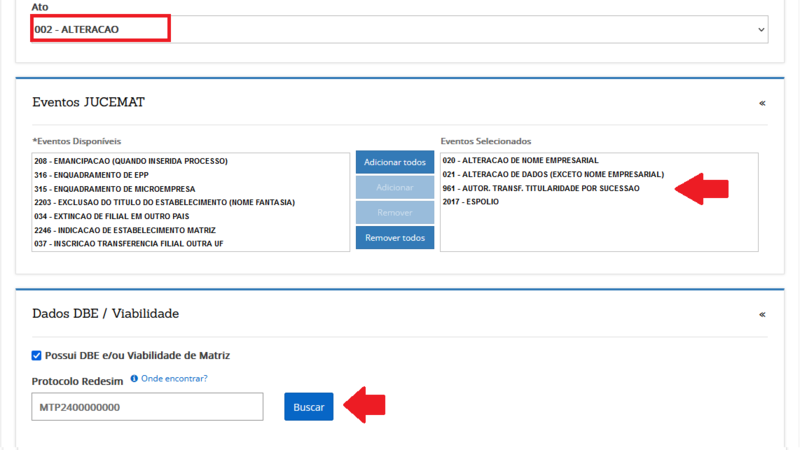The width and height of the screenshot is (800, 450).
Task: Select 2017 - ESPOLIO in selected events
Action: tap(470, 202)
